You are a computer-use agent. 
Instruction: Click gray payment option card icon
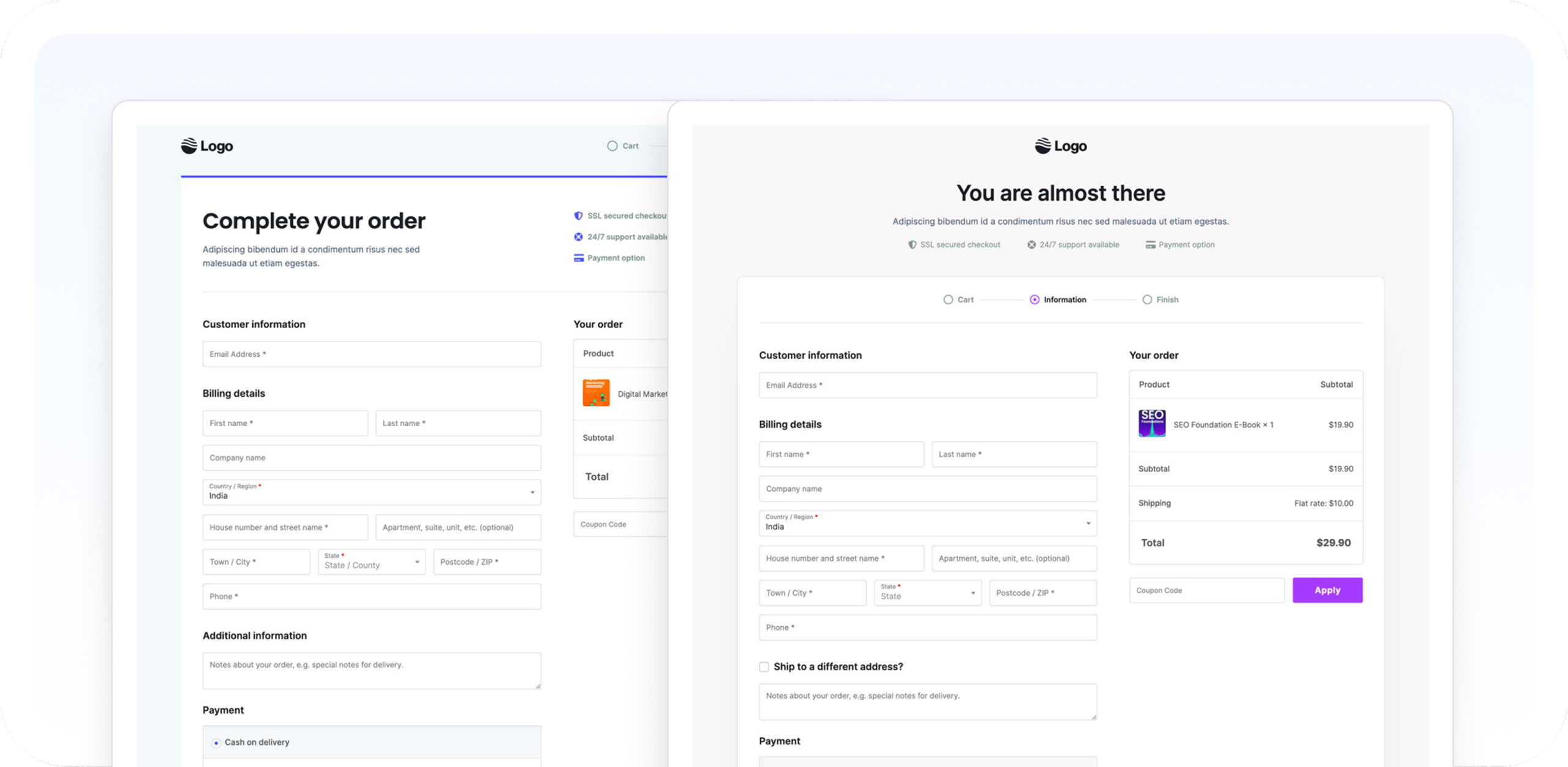[1150, 245]
